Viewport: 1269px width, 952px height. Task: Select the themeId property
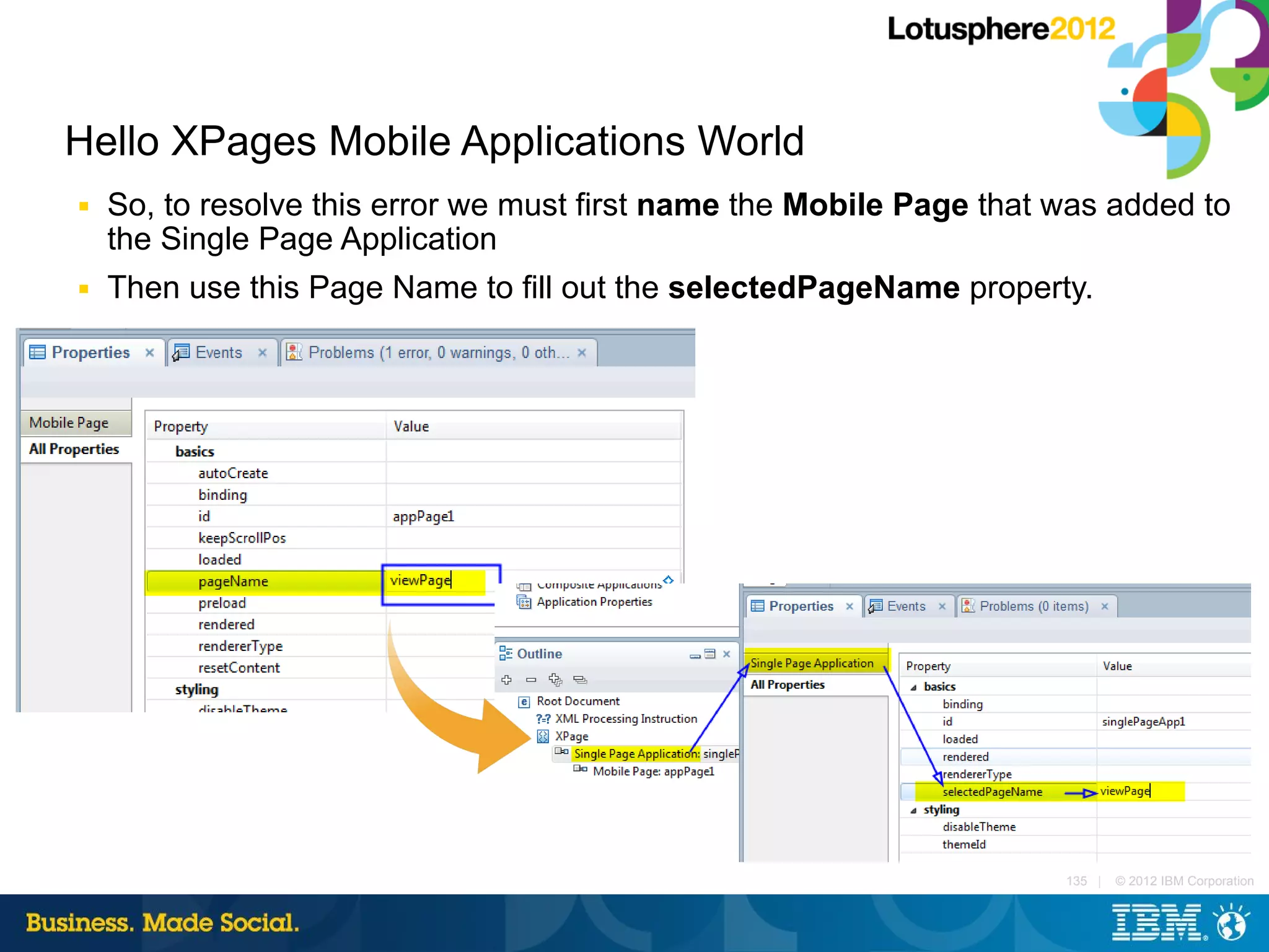point(964,844)
